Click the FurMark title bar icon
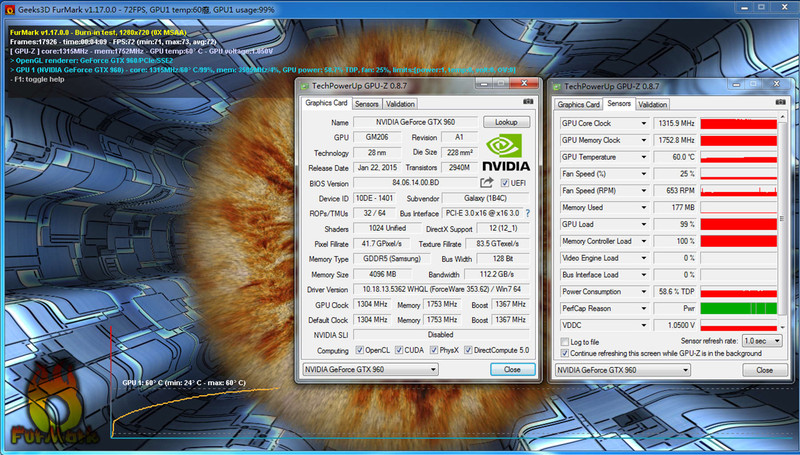Viewport: 800px width, 455px height. point(9,9)
